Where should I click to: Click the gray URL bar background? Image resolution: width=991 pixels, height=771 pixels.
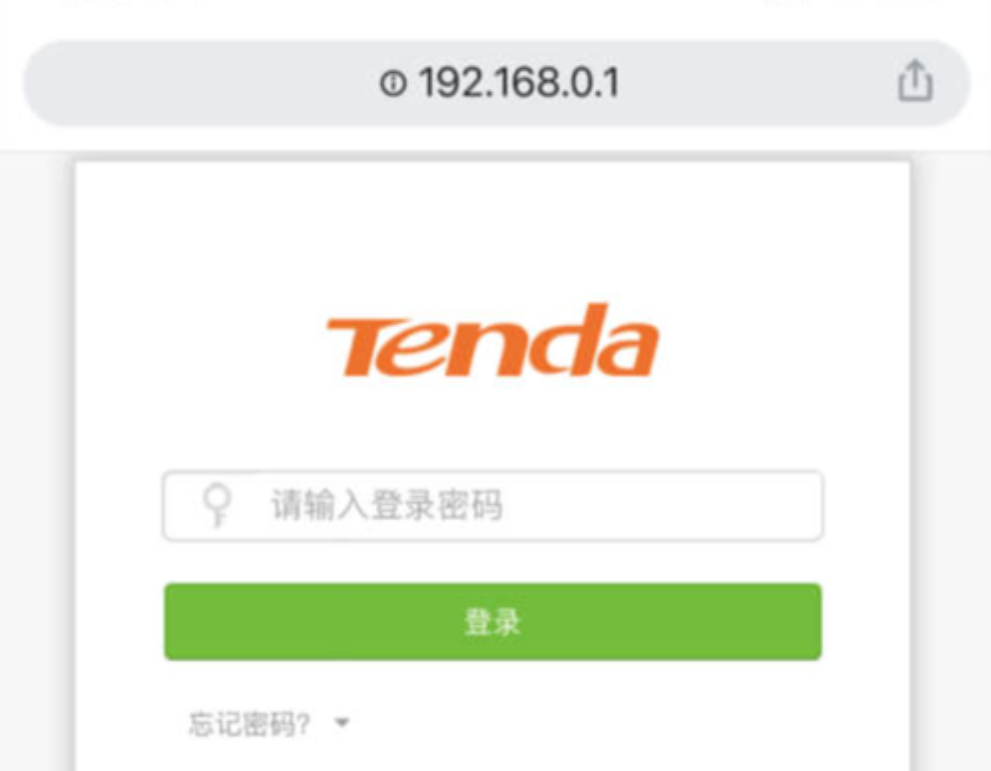(190, 83)
